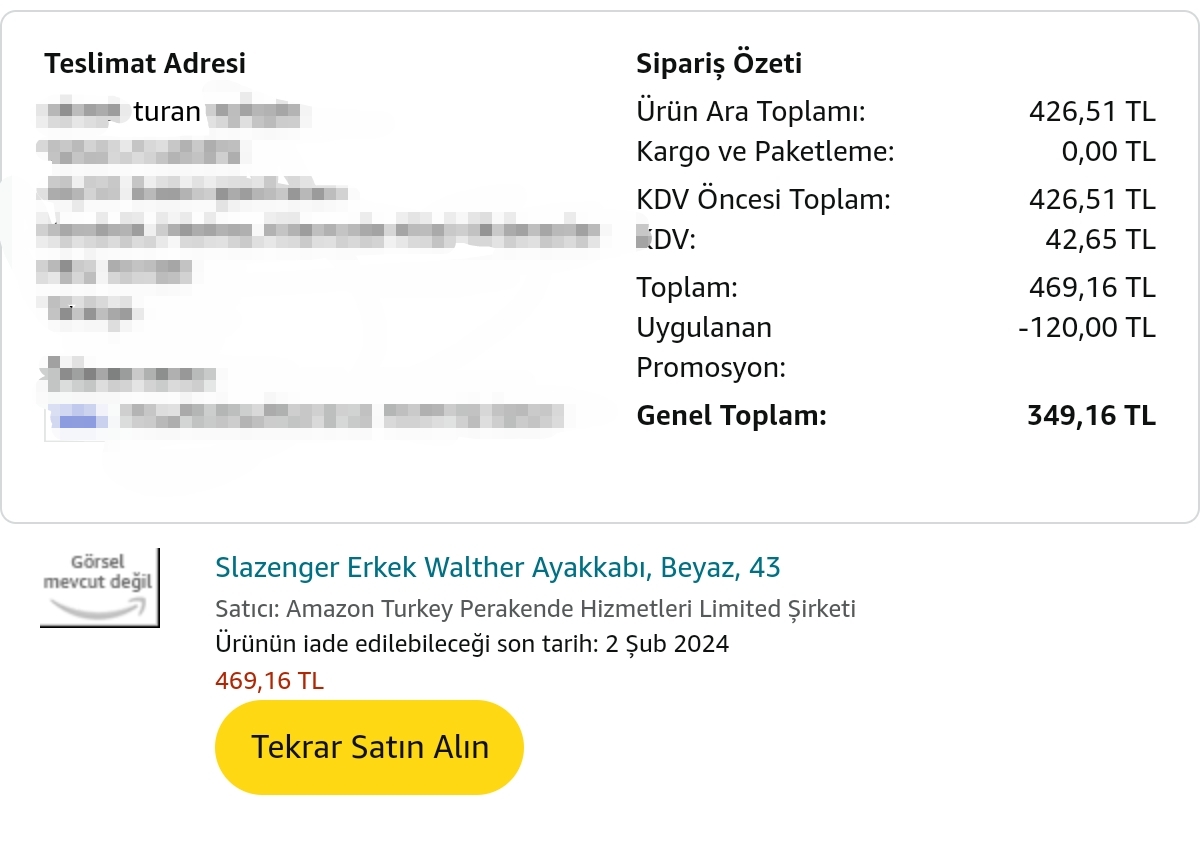Click the 'Görsel mevcut değil' product thumbnail
This screenshot has width=1200, height=849.
(99, 587)
